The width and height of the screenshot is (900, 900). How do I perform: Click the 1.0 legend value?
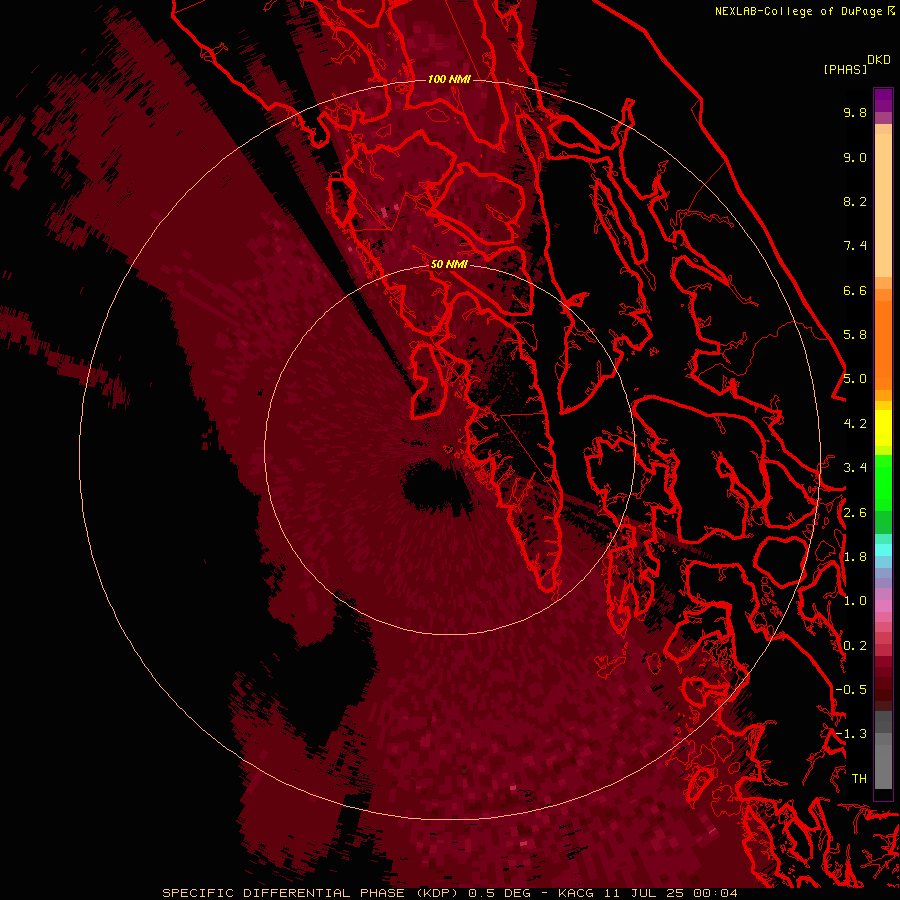pyautogui.click(x=855, y=601)
